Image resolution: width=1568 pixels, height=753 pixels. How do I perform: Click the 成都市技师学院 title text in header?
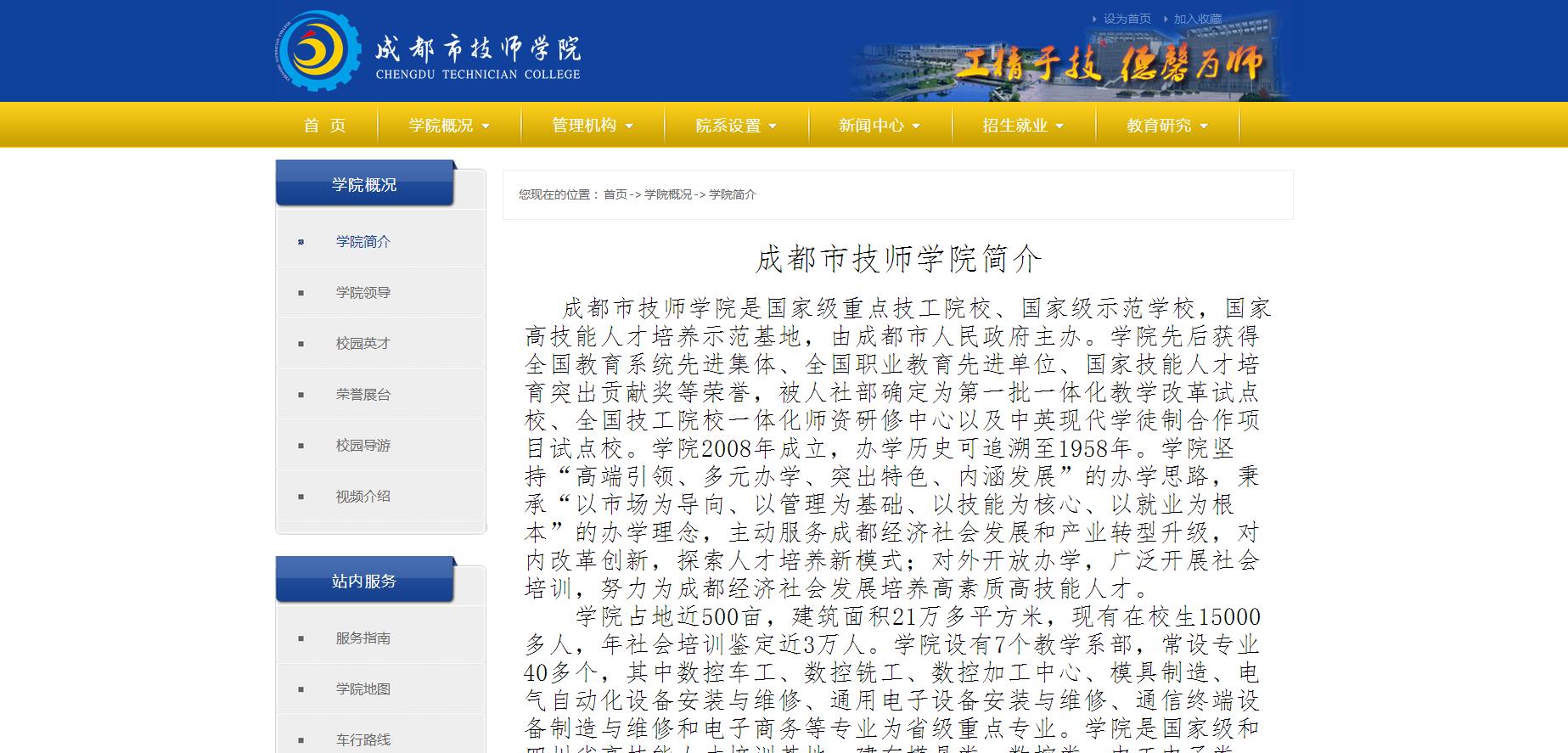[x=478, y=48]
